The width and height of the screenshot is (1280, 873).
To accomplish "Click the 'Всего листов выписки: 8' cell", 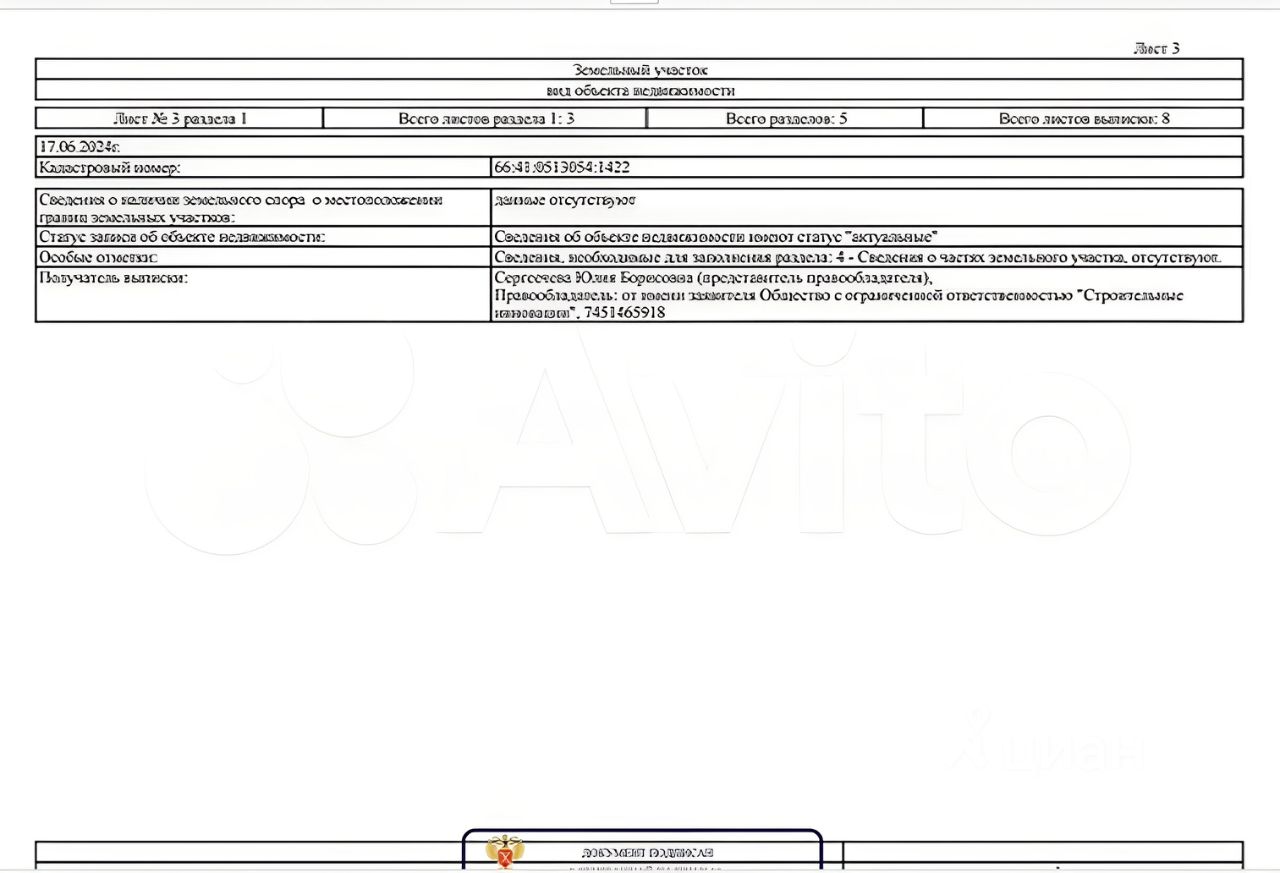I will (x=1084, y=118).
